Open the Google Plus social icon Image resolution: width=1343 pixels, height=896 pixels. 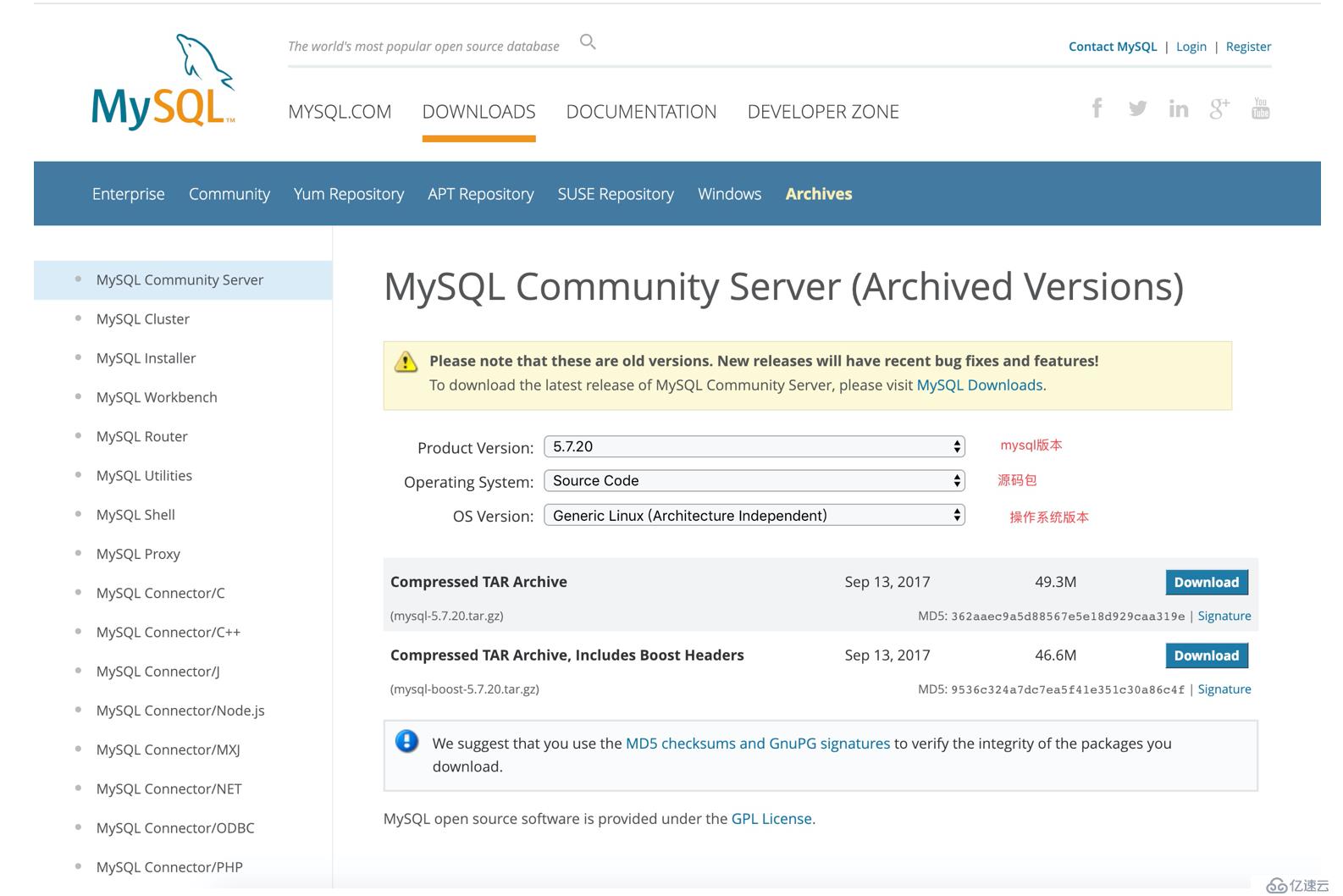coord(1219,108)
